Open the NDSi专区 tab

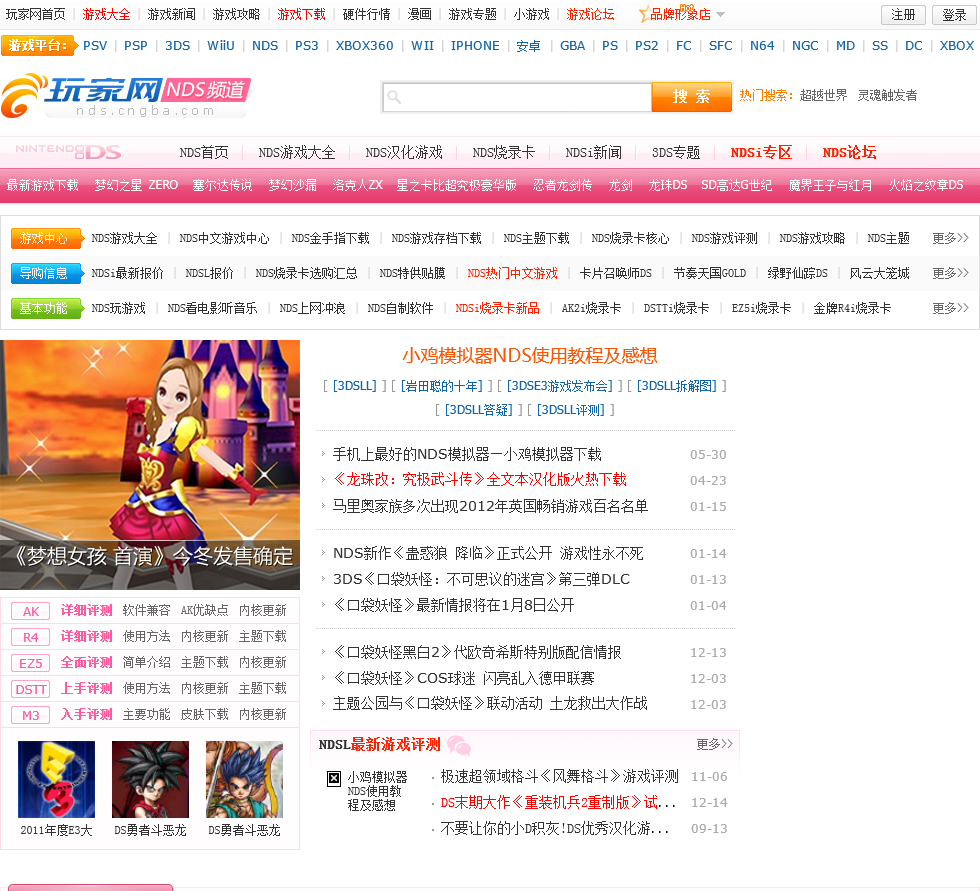tap(761, 152)
